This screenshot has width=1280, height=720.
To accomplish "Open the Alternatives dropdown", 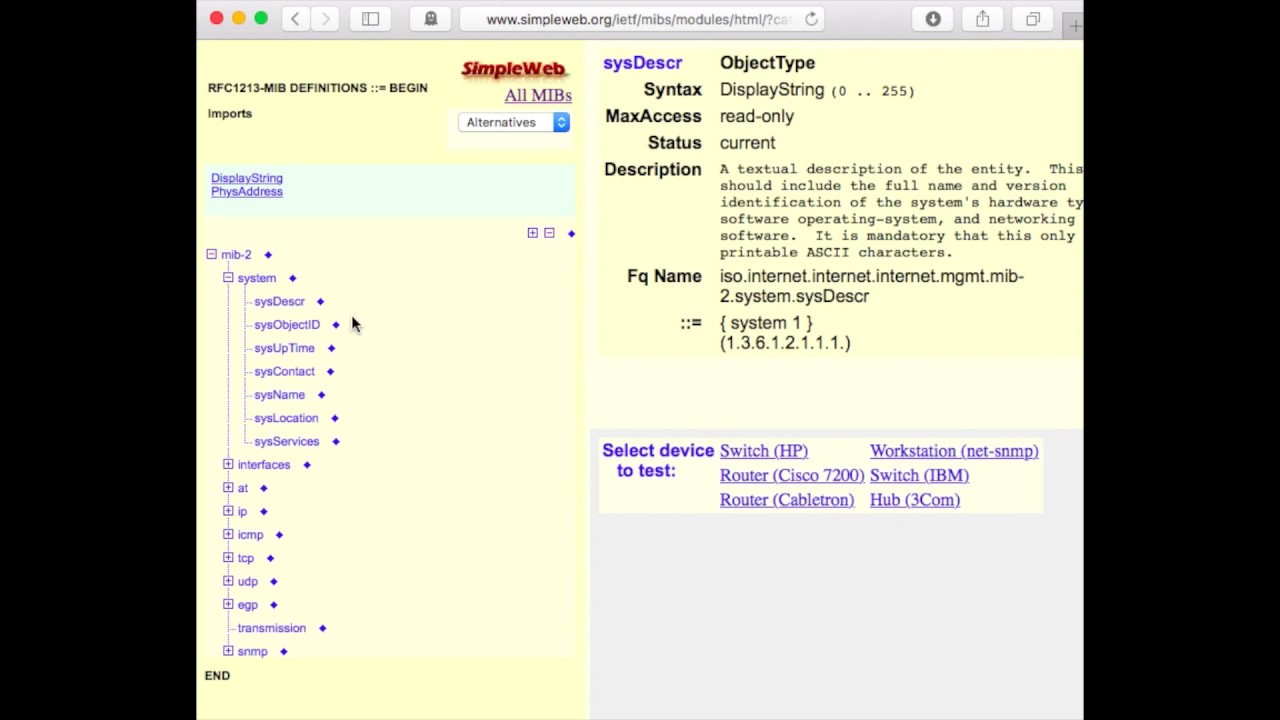I will [514, 122].
